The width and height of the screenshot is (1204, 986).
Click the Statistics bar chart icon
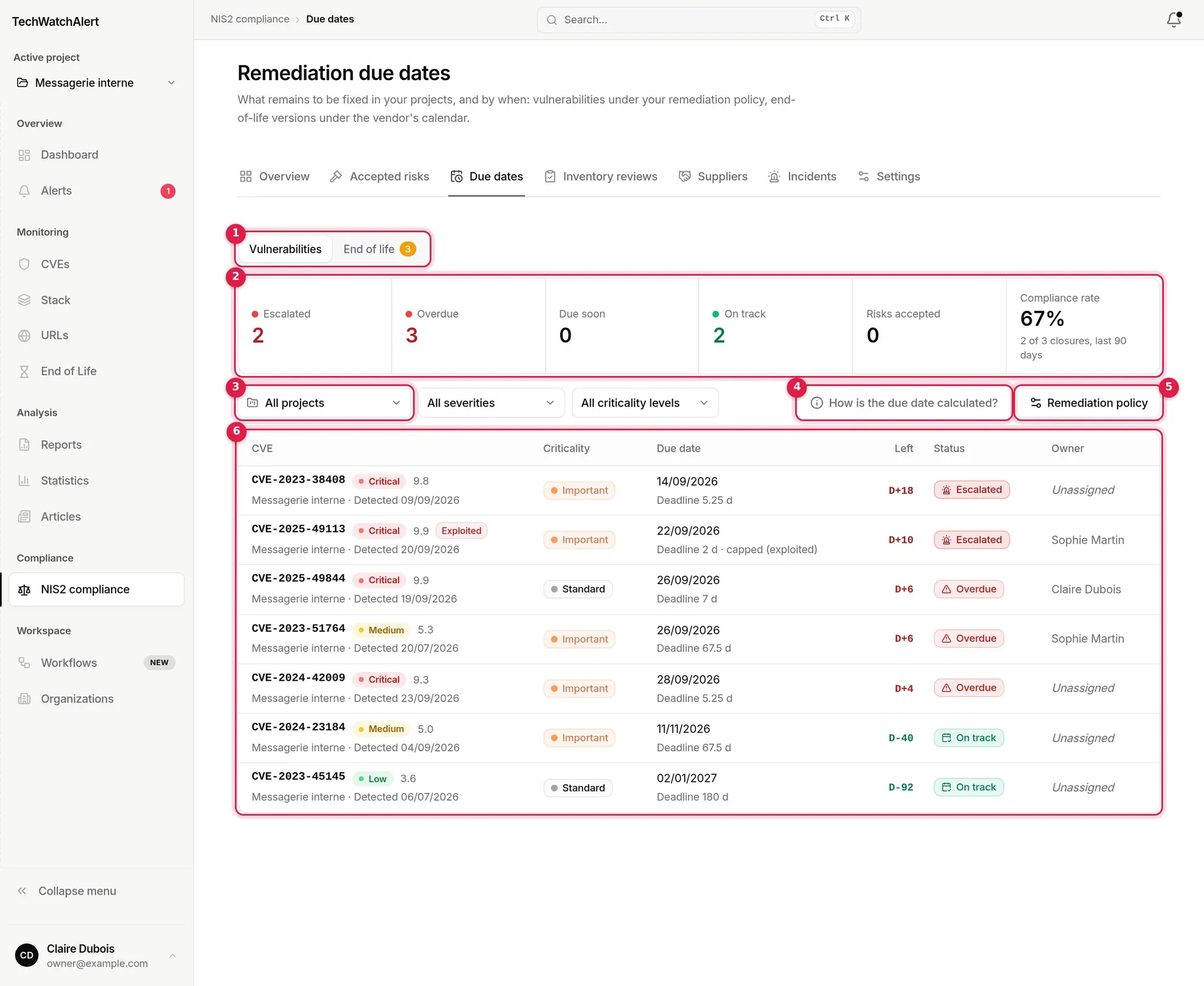[24, 481]
